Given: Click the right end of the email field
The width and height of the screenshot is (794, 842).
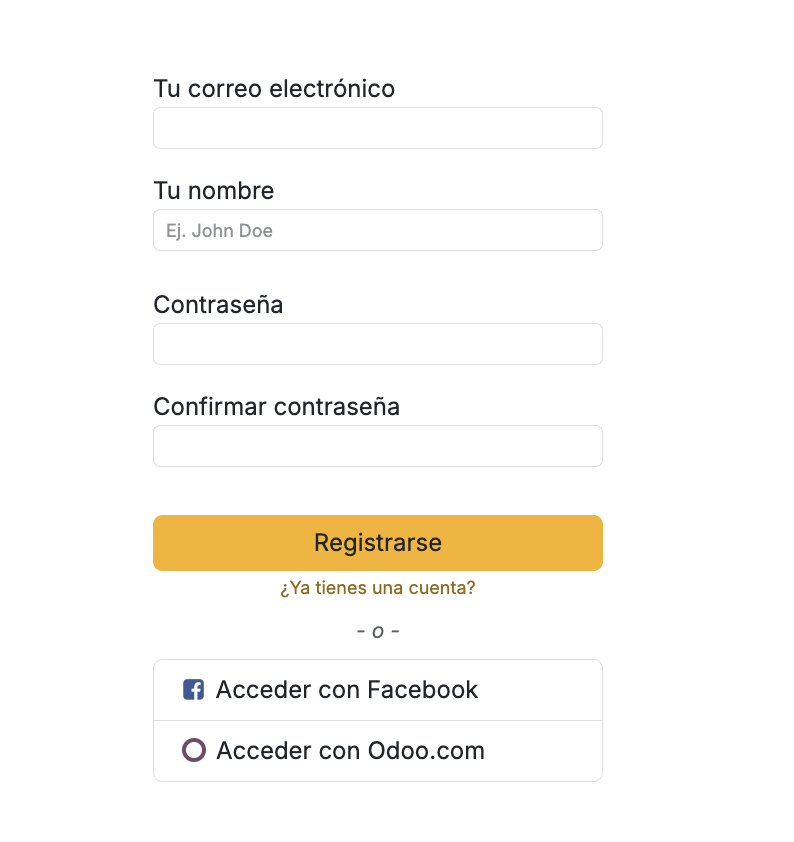Looking at the screenshot, I should (585, 128).
